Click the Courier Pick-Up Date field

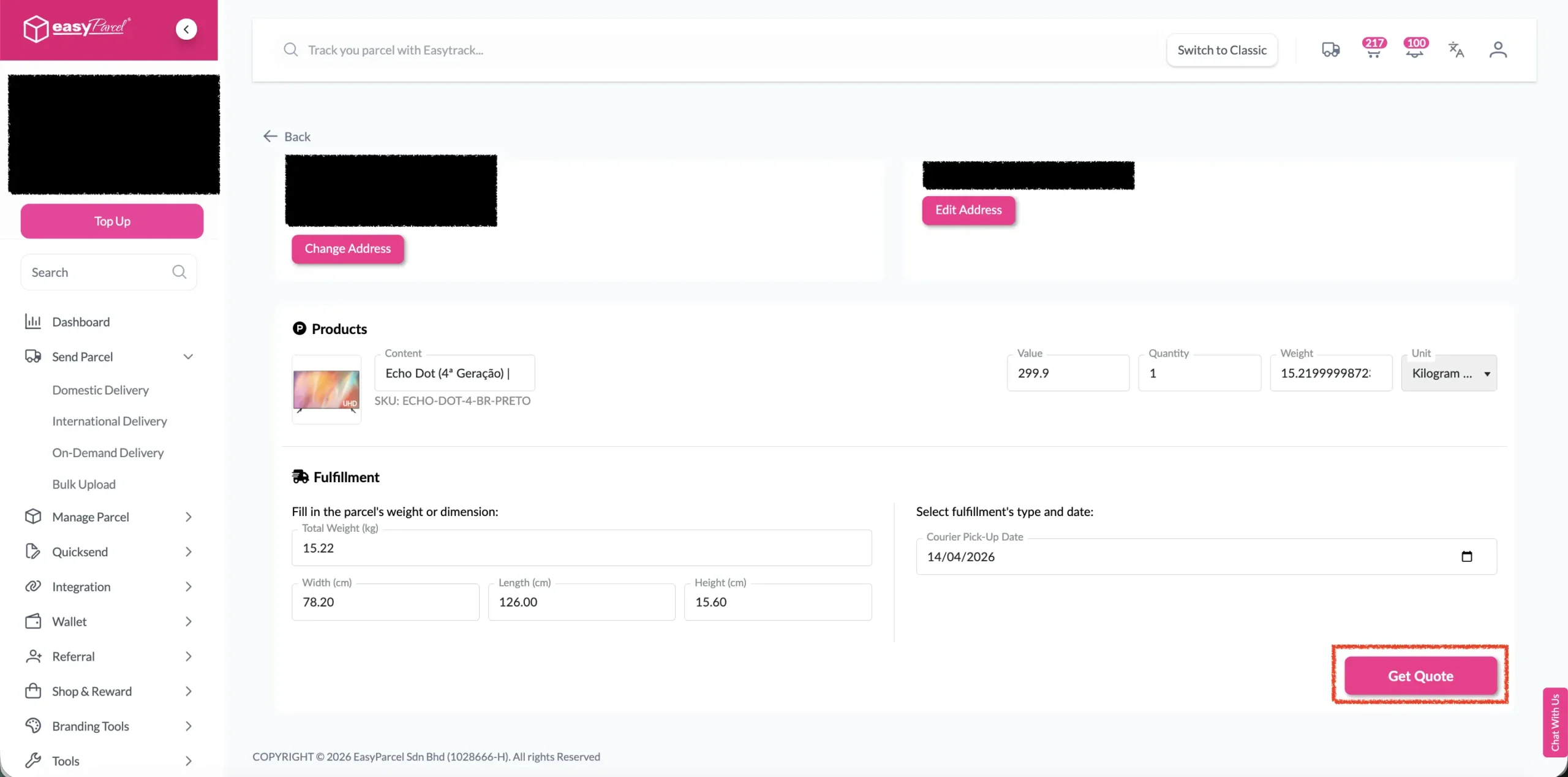1206,556
